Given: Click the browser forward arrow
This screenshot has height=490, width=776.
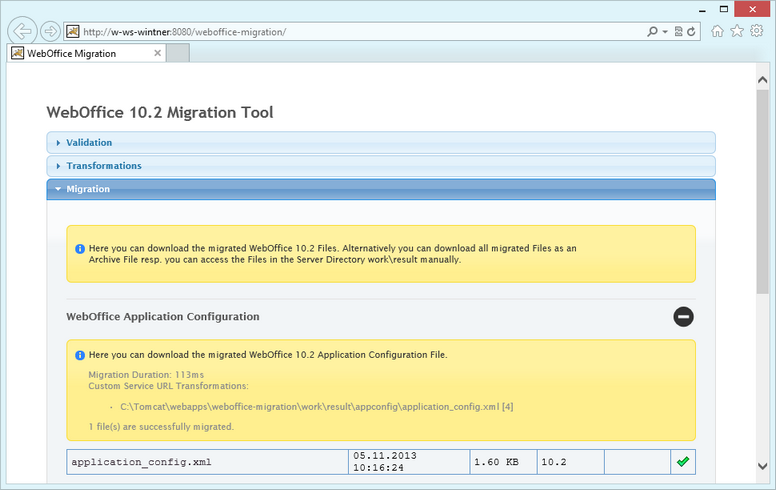Looking at the screenshot, I should pos(50,32).
